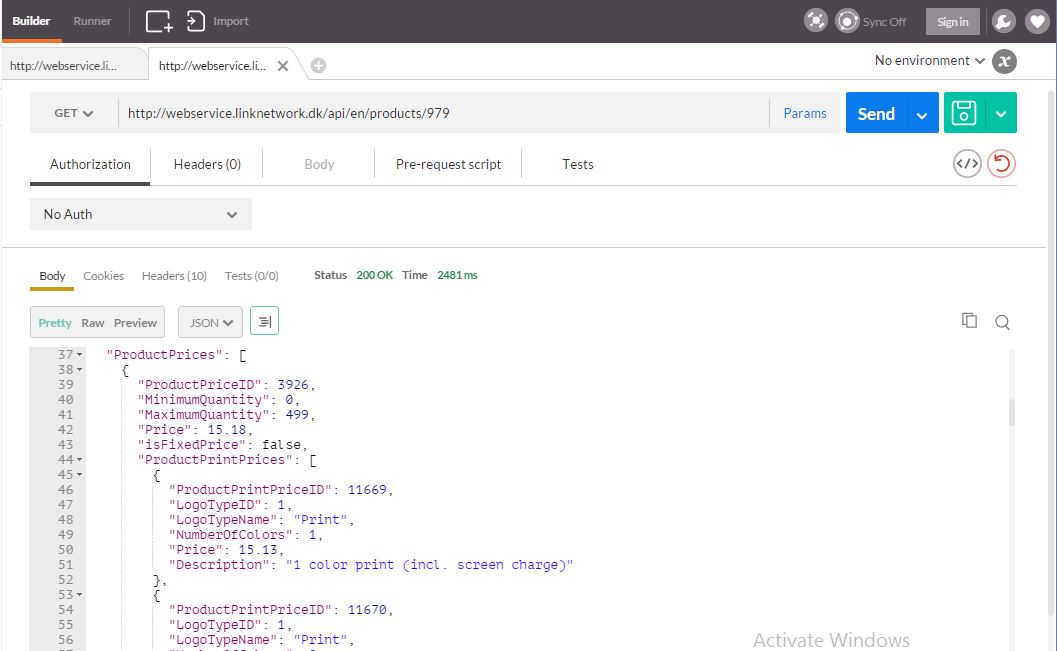Click the Sign in button
This screenshot has width=1057, height=651.
pos(953,22)
